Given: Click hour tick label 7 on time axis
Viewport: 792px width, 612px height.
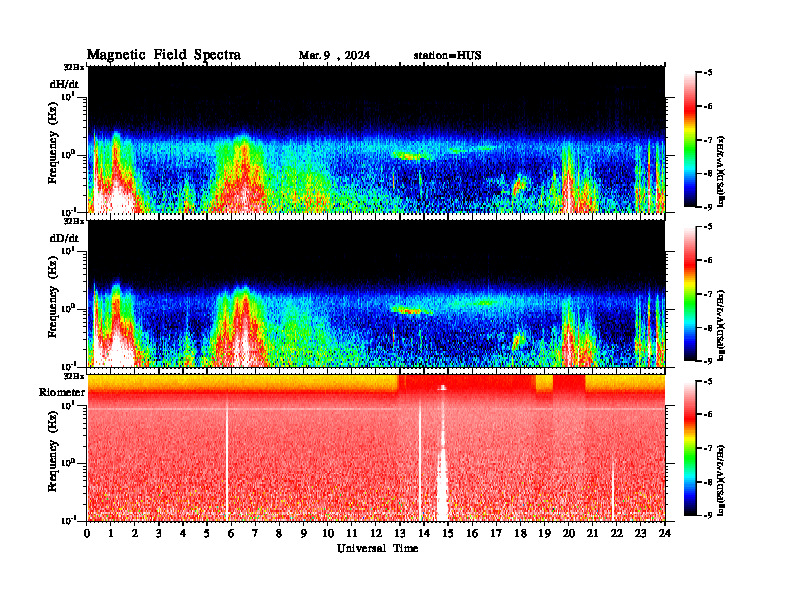Looking at the screenshot, I should pos(256,533).
